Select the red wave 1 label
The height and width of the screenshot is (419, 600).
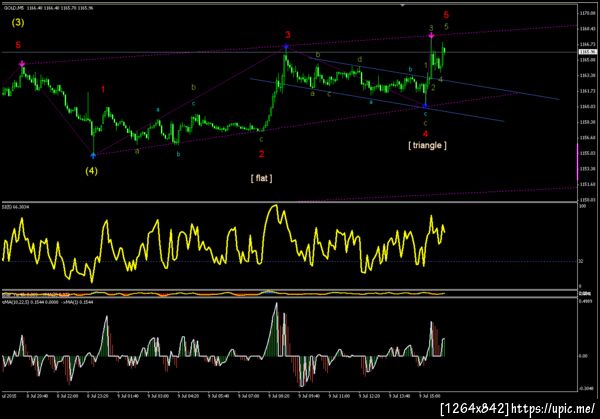103,89
